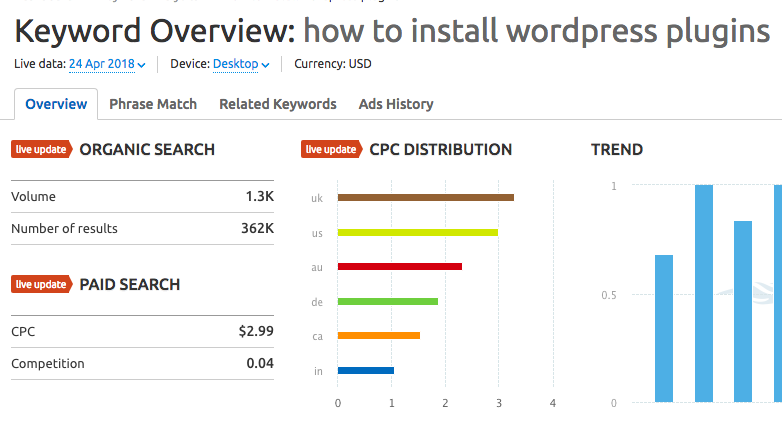Click the PAID SEARCH heading

pos(130,284)
